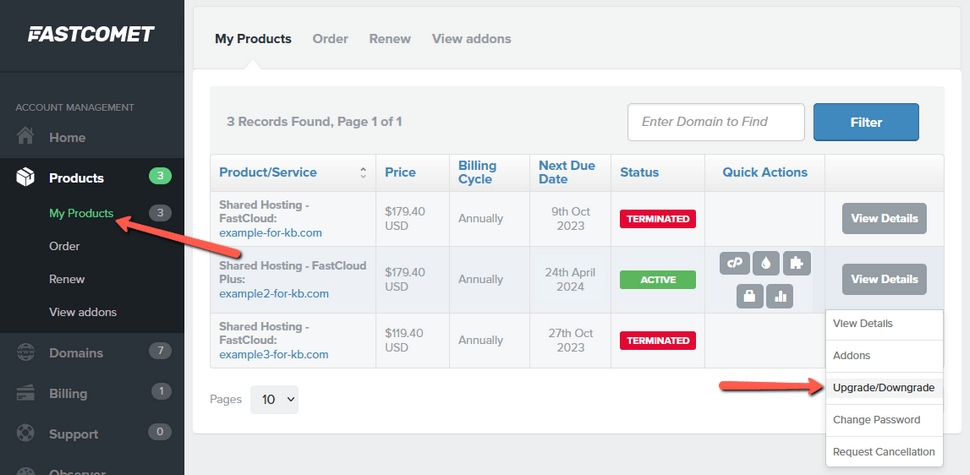The width and height of the screenshot is (970, 475).
Task: Click the bar chart quick action icon
Action: [x=779, y=296]
